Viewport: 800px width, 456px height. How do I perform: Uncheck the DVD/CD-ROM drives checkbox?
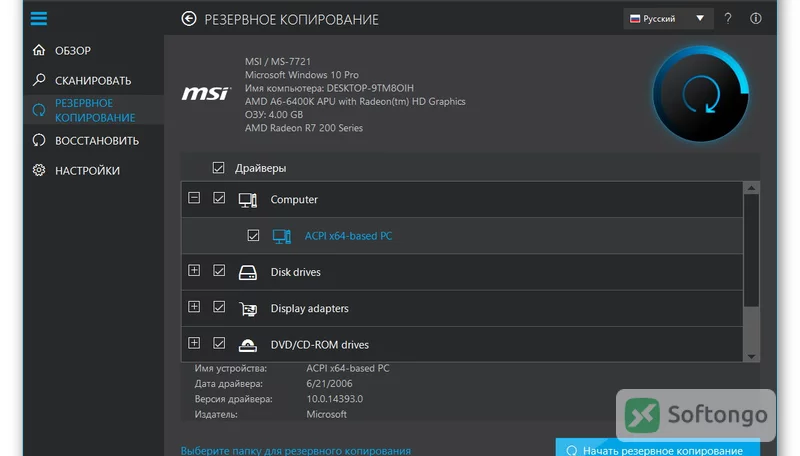pos(219,343)
